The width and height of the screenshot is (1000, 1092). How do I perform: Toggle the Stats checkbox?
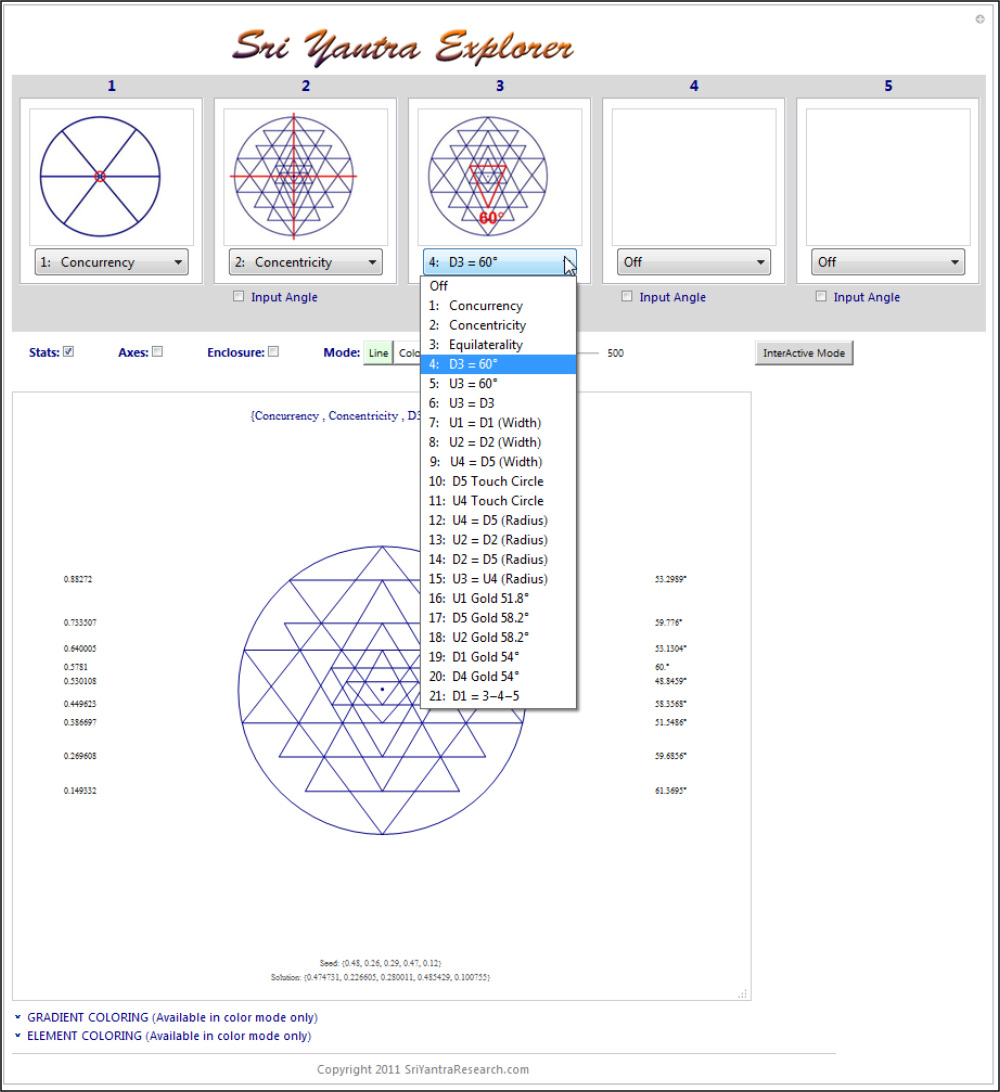[x=69, y=352]
